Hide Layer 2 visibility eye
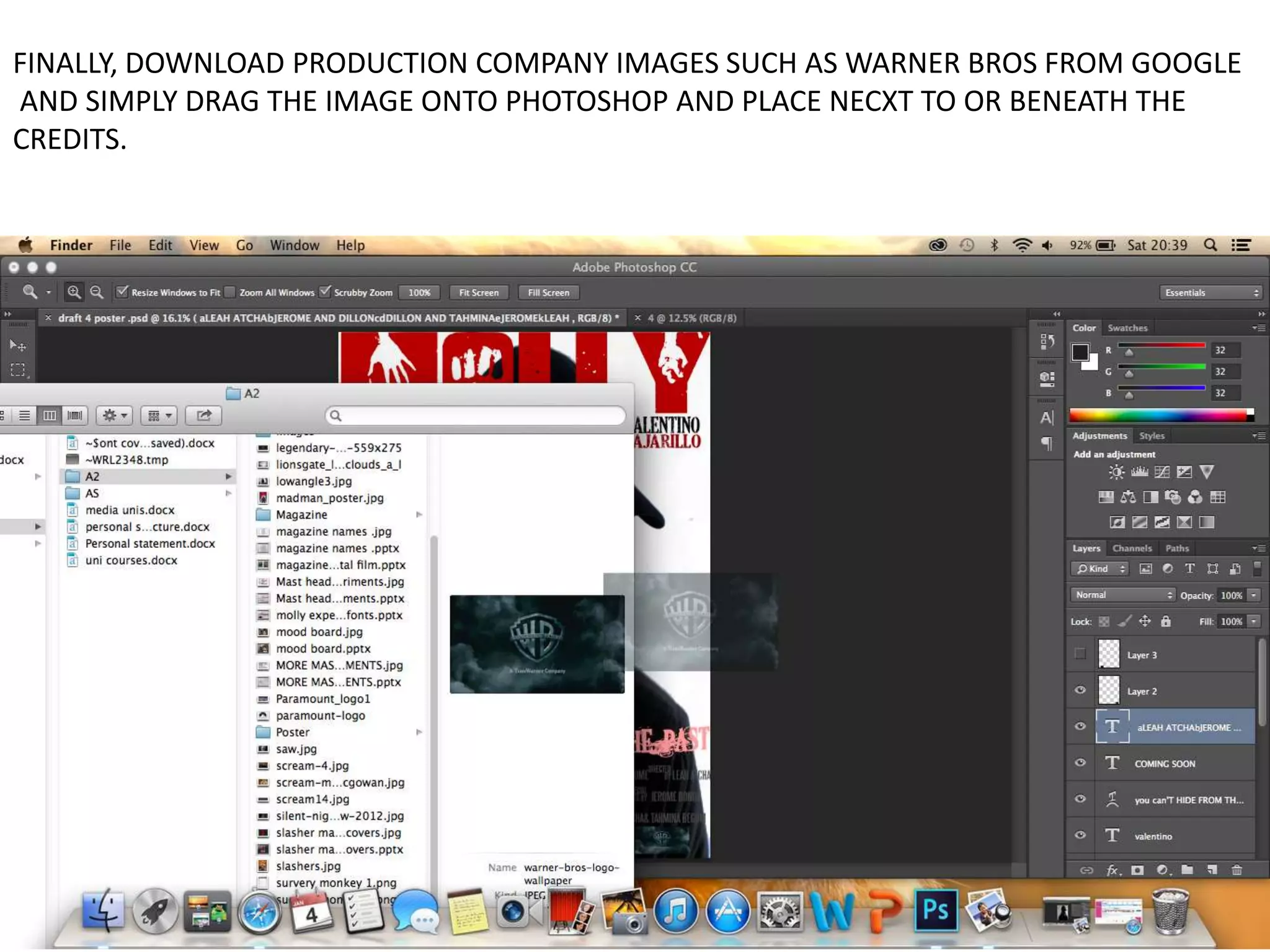1270x952 pixels. coord(1080,690)
